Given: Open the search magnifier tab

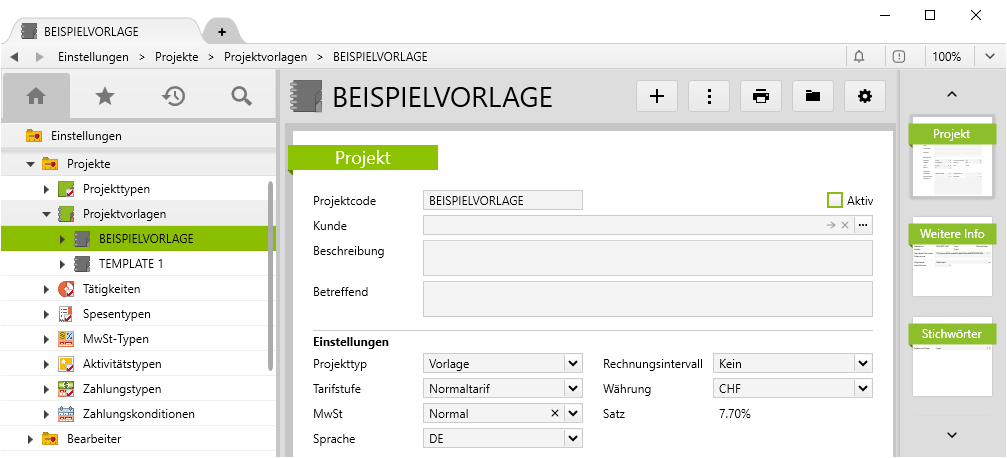Looking at the screenshot, I should coord(241,96).
